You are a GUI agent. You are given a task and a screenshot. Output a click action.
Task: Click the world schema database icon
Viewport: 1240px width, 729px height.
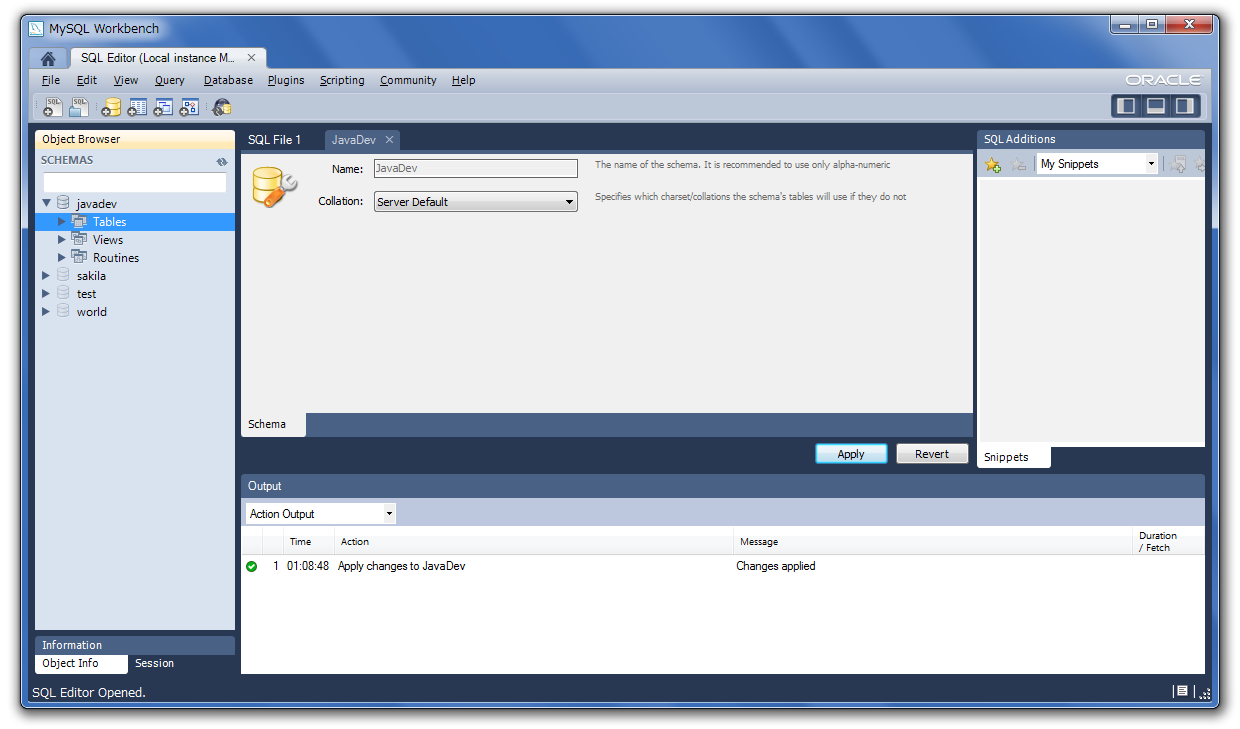coord(63,311)
